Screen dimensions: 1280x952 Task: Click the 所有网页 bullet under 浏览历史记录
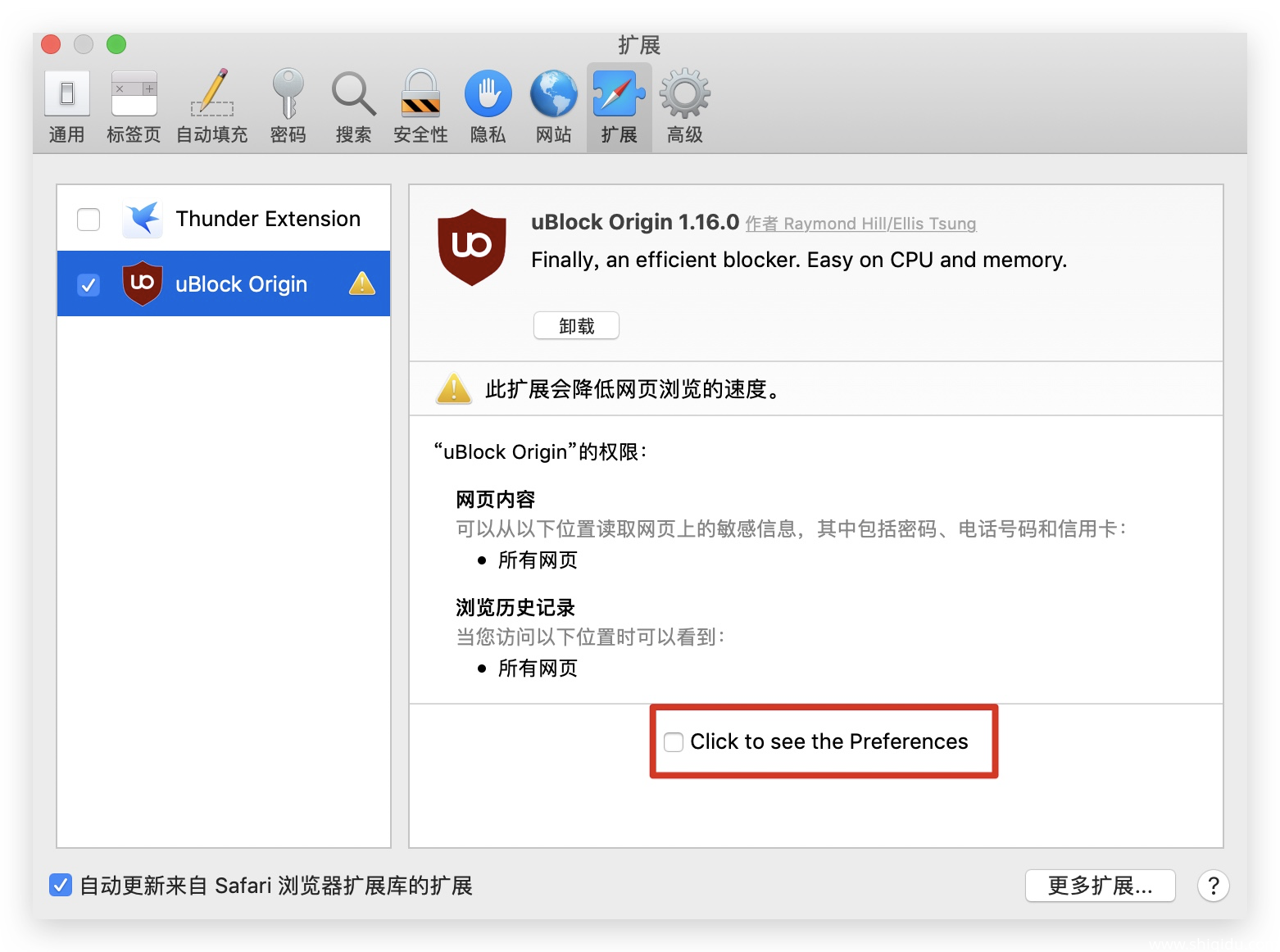(x=538, y=669)
